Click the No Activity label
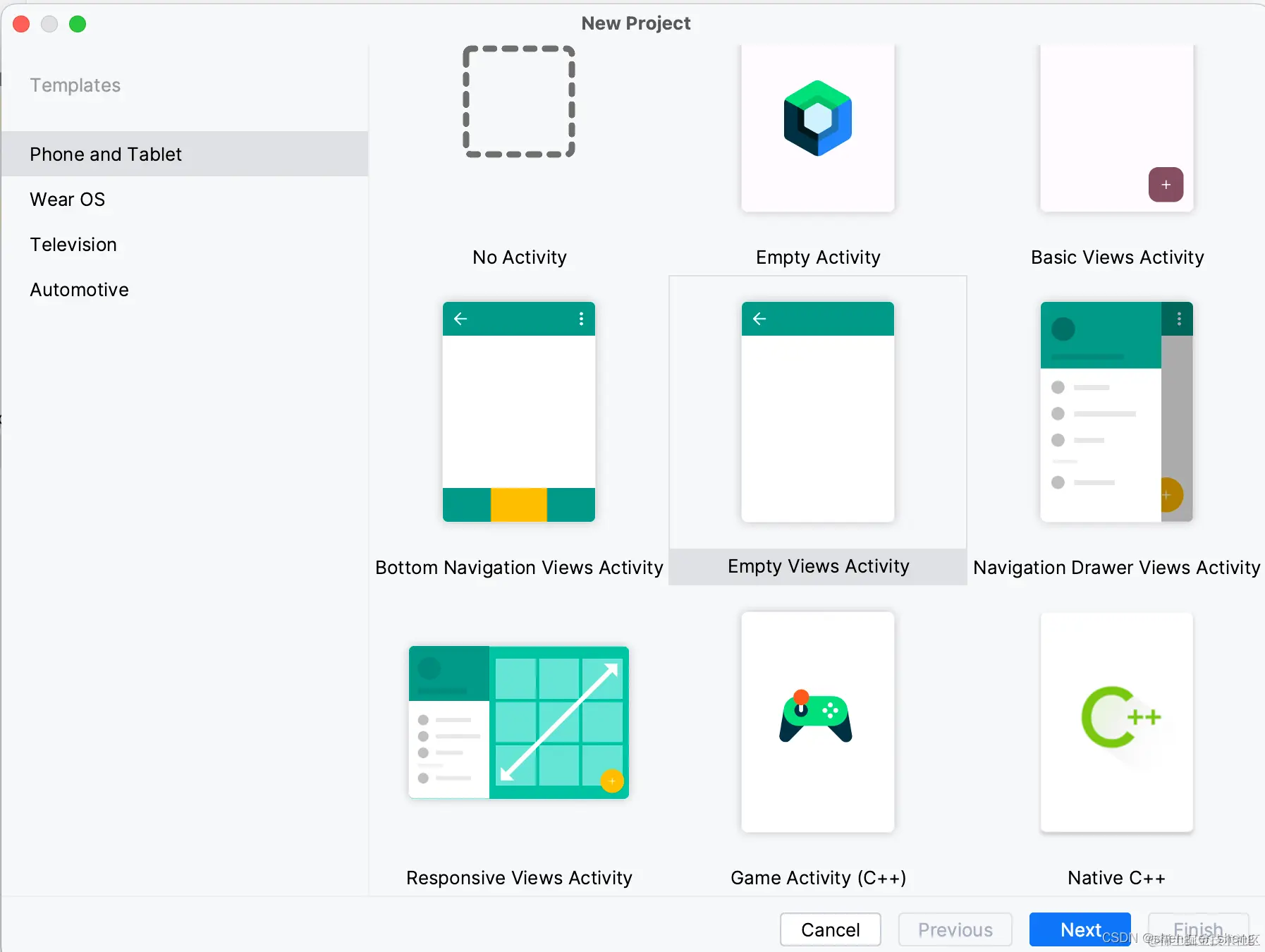The image size is (1265, 952). 520,257
